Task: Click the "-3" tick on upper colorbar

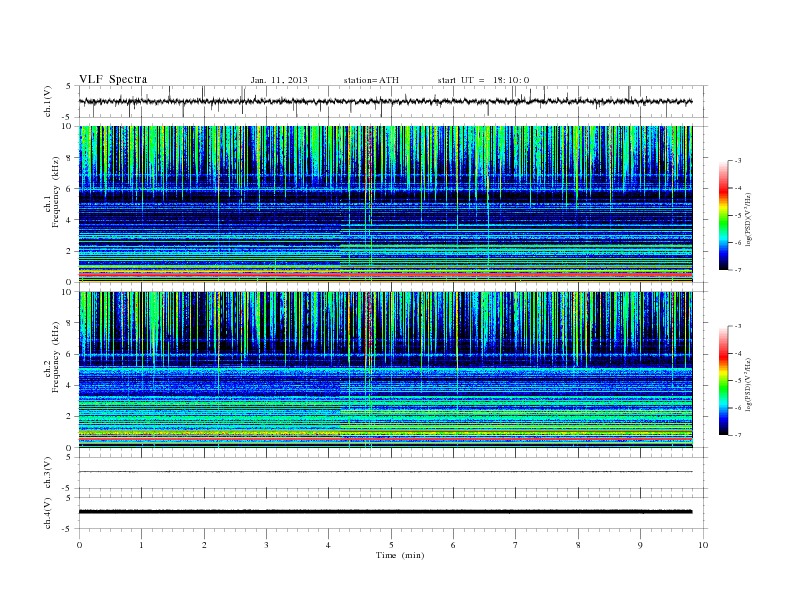Action: pos(738,161)
